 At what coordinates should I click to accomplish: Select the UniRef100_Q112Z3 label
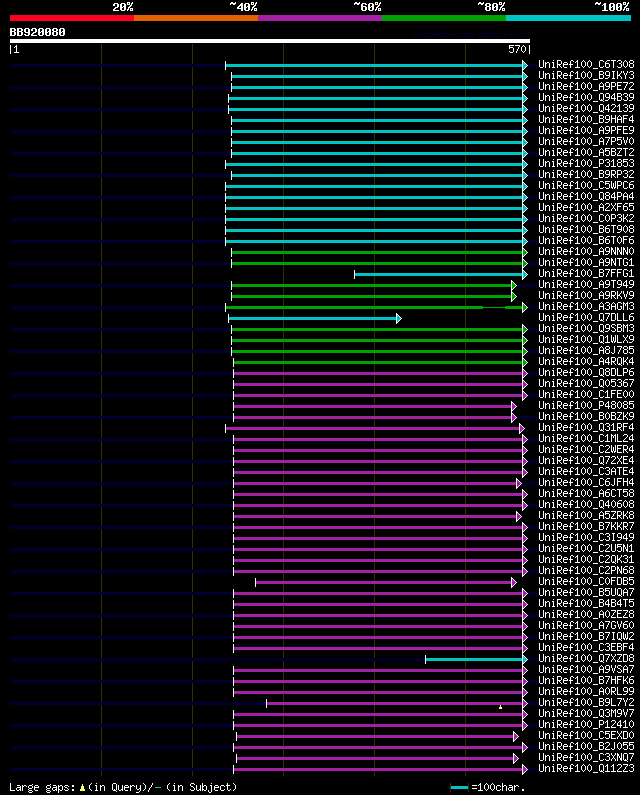(x=586, y=769)
